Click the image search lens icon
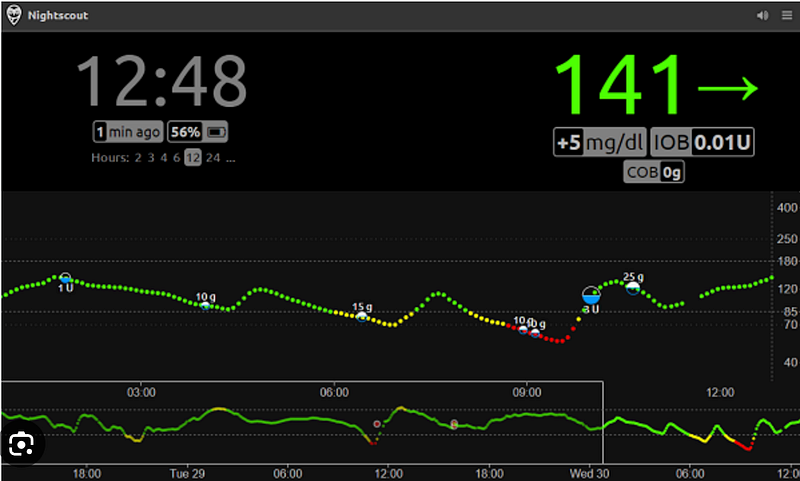Screen dimensions: 800x481 21,444
